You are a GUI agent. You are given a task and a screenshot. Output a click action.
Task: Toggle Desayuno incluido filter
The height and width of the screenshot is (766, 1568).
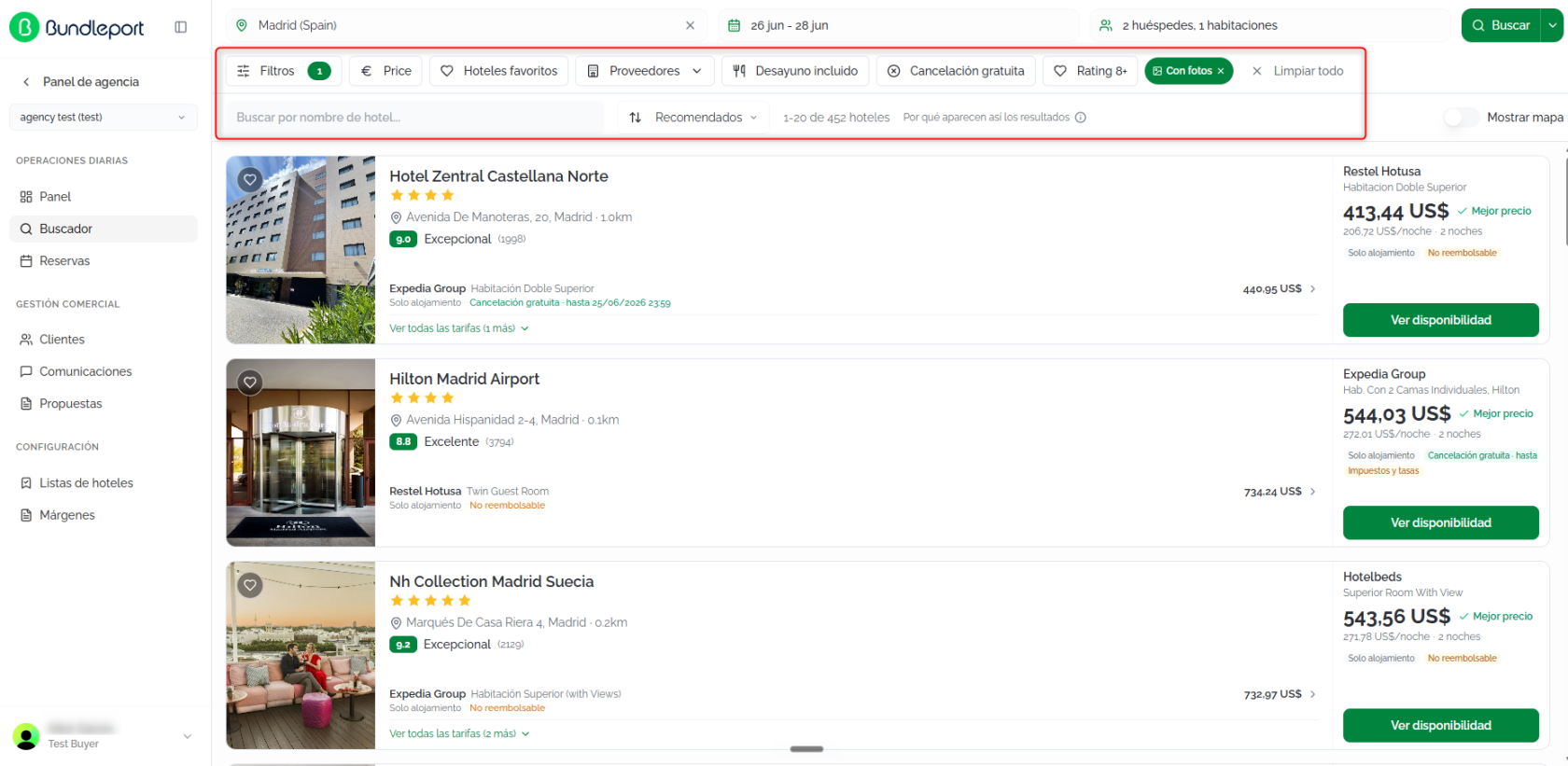click(x=795, y=71)
